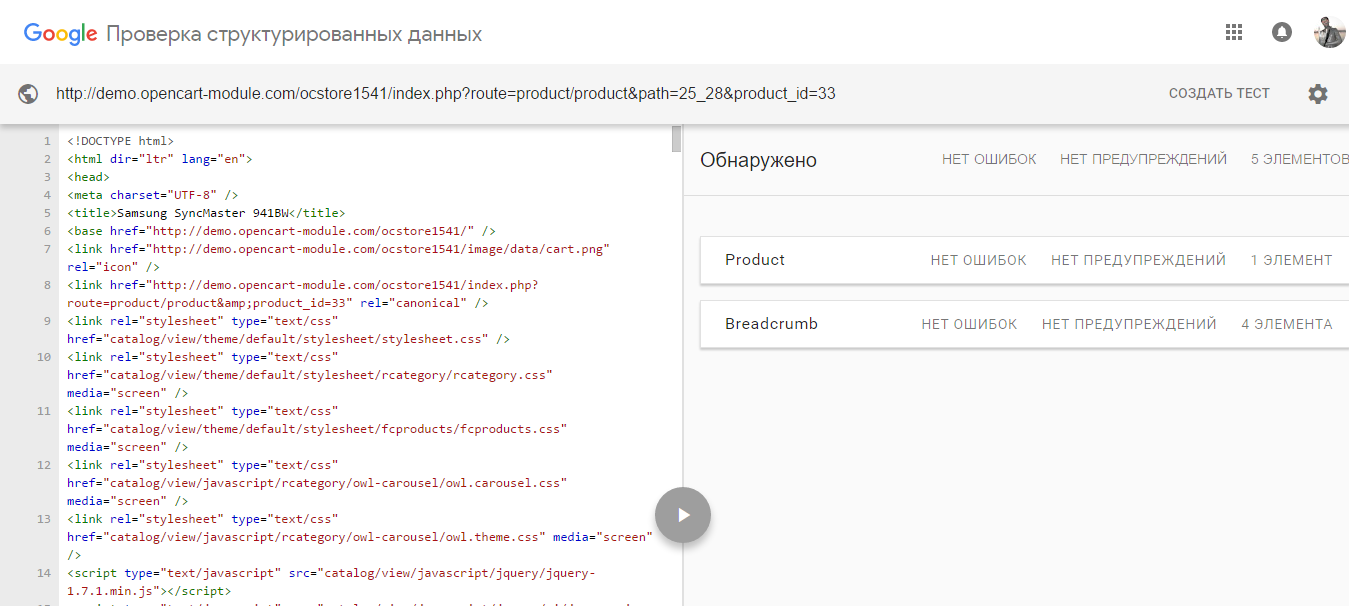1349x606 pixels.
Task: Click НЕТ ПРЕДУПРЕЖДЕНИЙ in Product row
Action: point(1138,260)
